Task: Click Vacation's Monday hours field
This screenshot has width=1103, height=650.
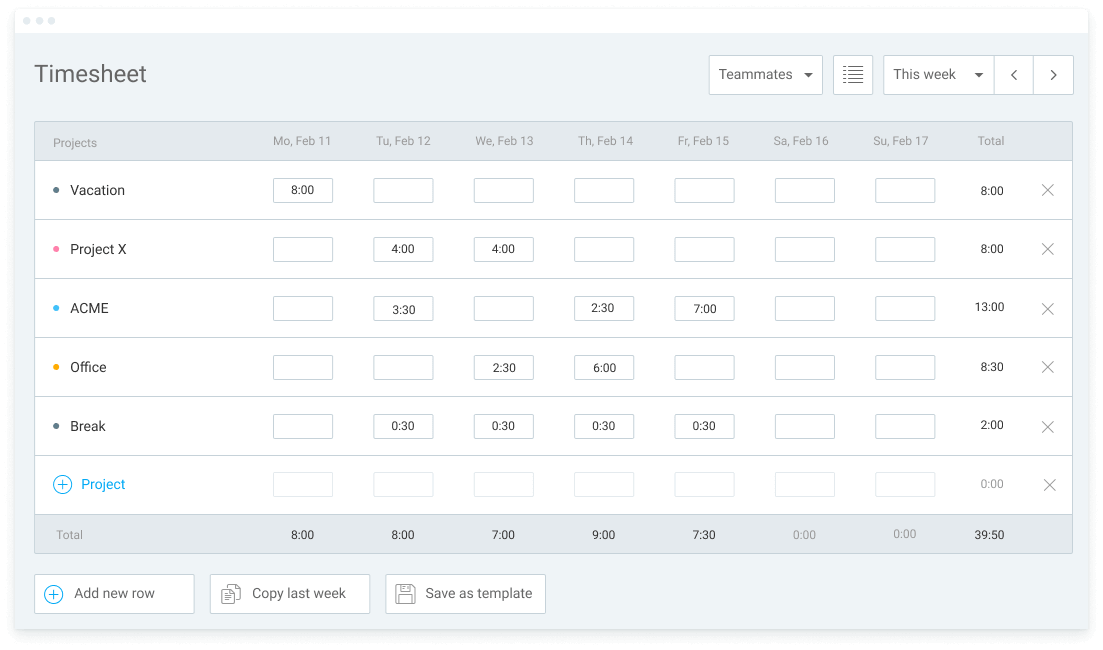Action: point(302,190)
